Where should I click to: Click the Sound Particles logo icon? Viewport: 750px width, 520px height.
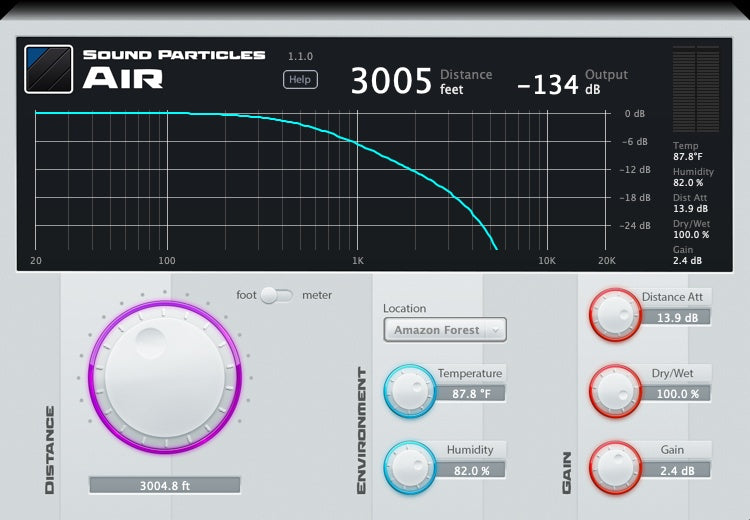pos(48,69)
